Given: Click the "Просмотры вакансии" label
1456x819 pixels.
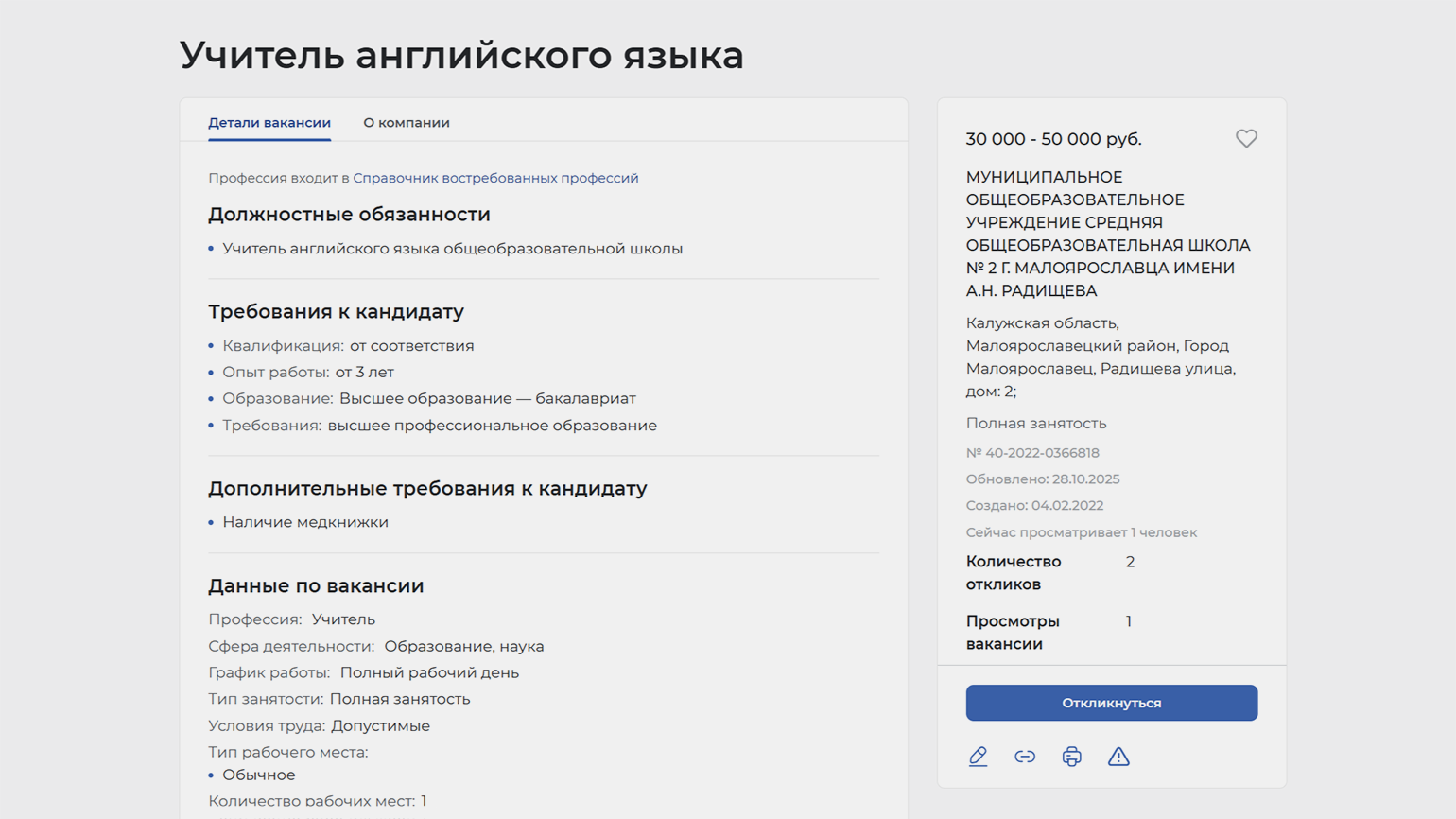Looking at the screenshot, I should [x=1012, y=633].
